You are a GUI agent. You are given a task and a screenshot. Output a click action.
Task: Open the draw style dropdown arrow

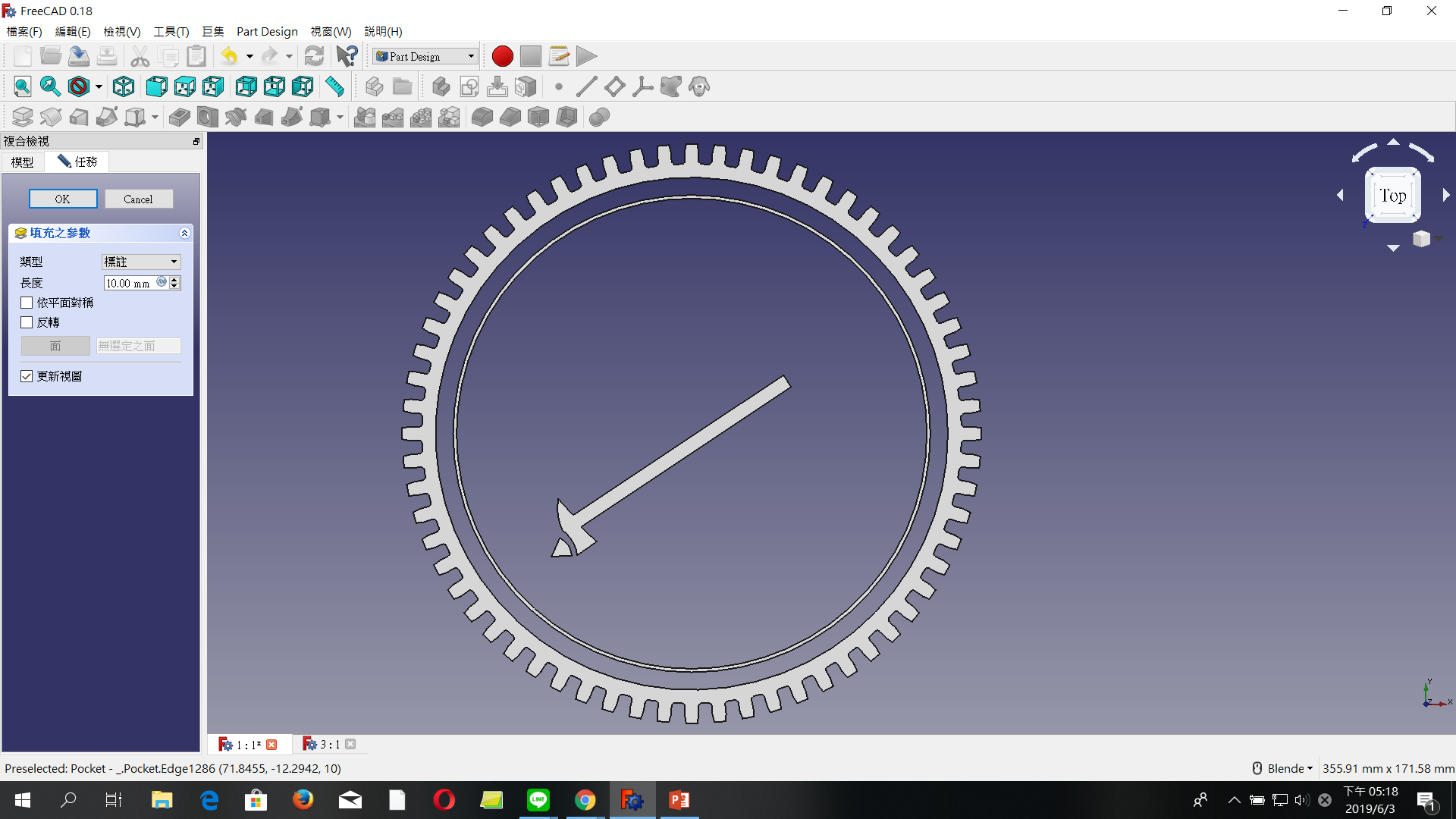pos(99,86)
